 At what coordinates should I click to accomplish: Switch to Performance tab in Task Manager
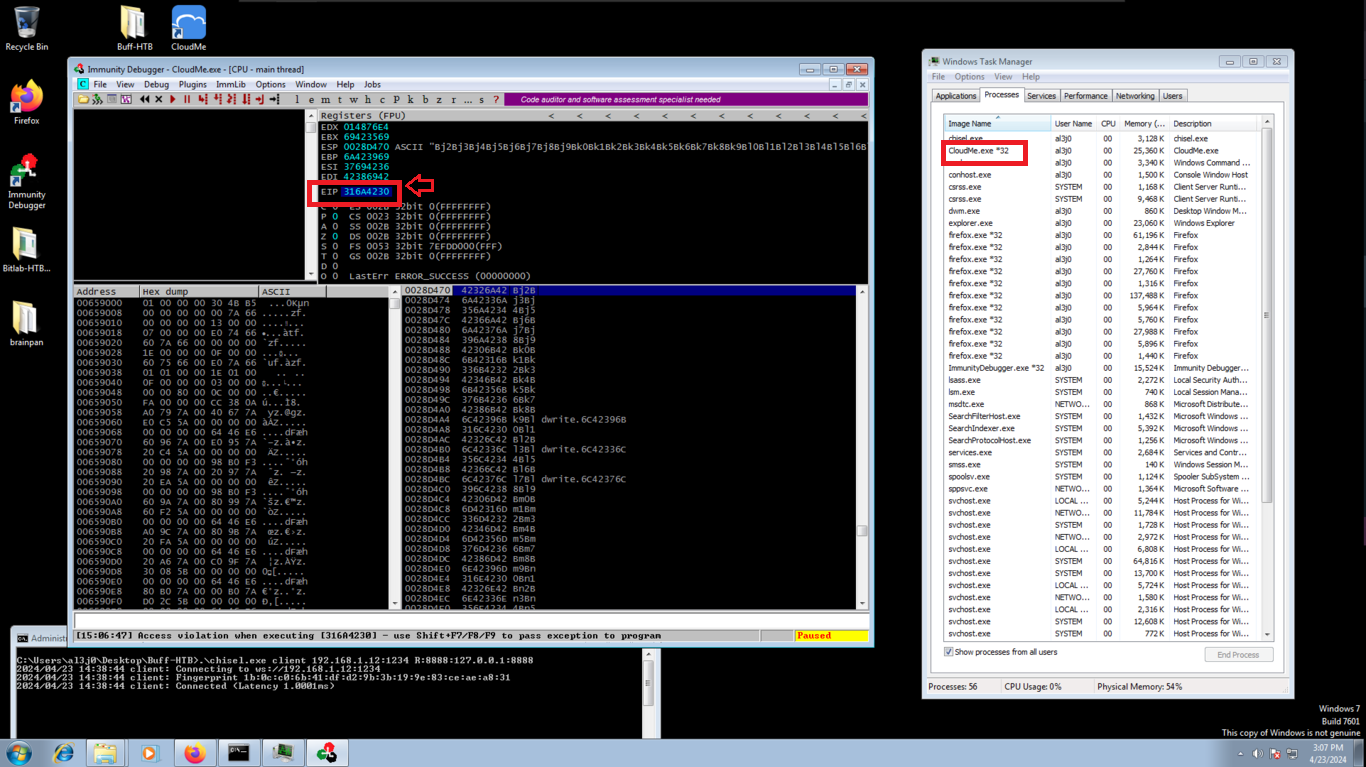point(1085,96)
